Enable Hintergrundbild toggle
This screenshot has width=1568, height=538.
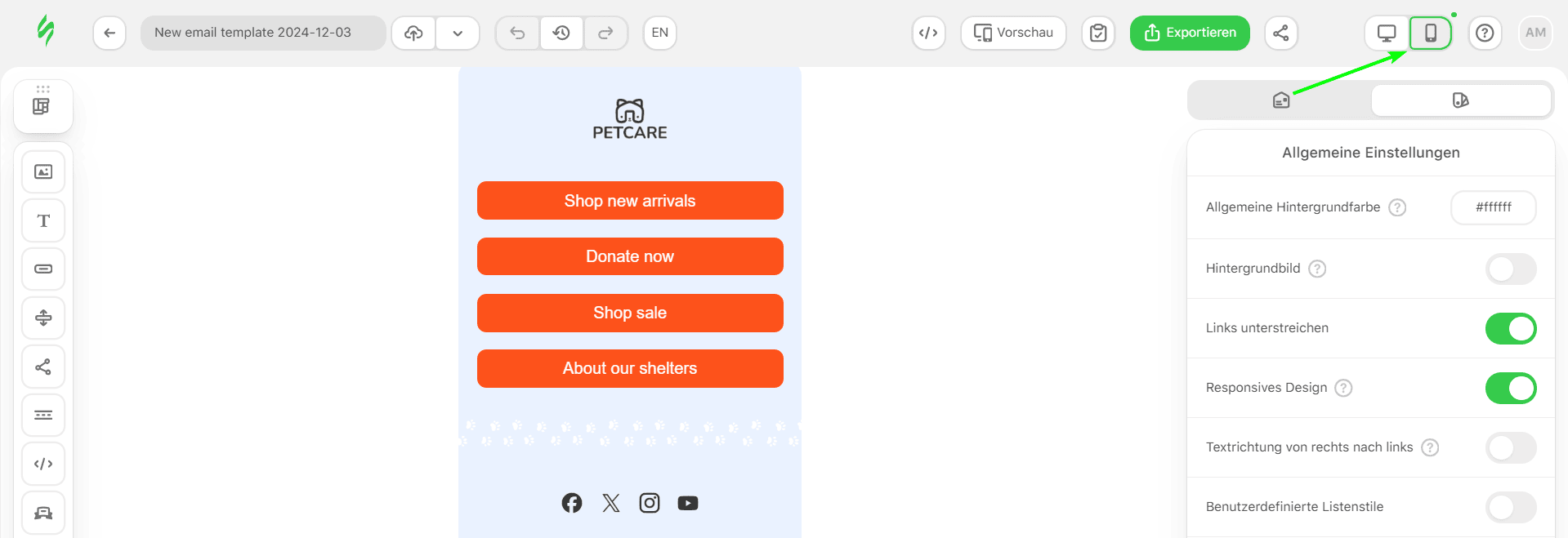1510,269
